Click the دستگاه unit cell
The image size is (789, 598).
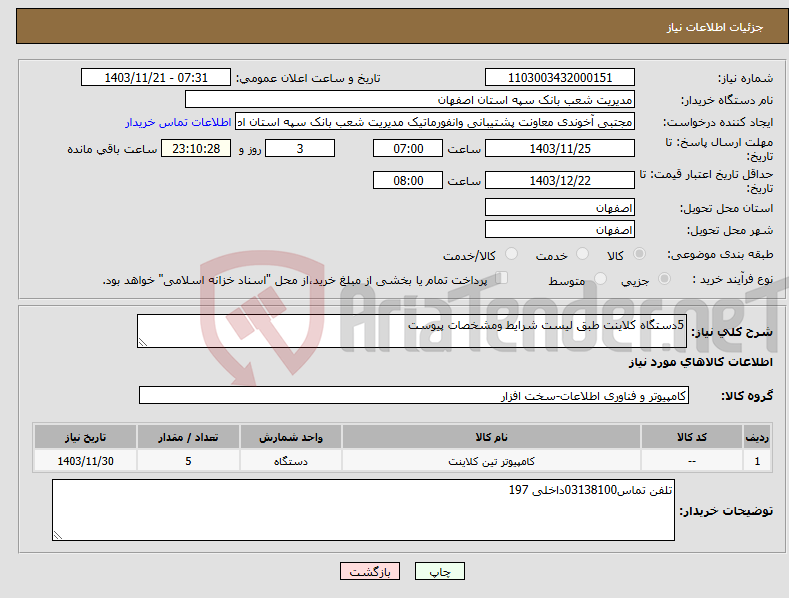291,461
